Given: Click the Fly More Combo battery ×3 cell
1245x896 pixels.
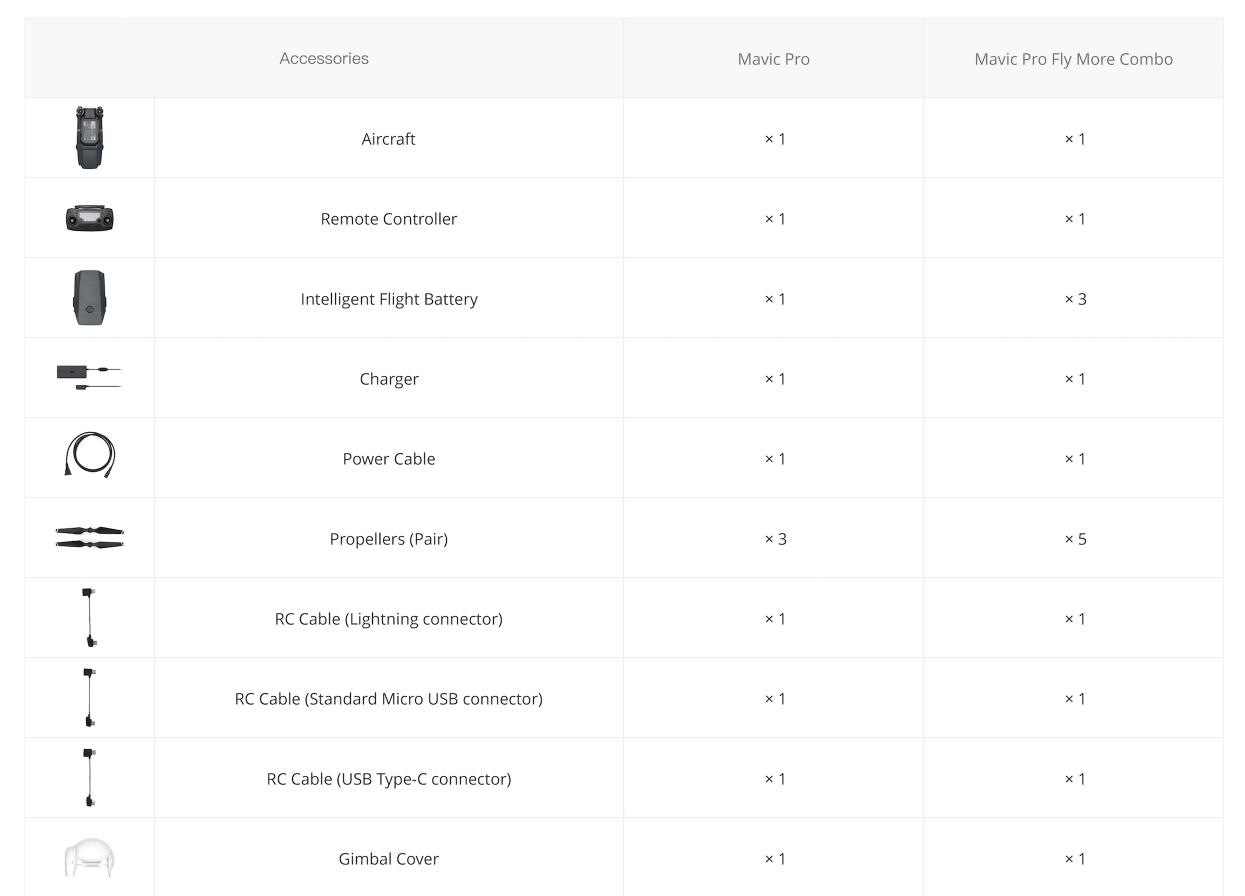Looking at the screenshot, I should 1075,299.
